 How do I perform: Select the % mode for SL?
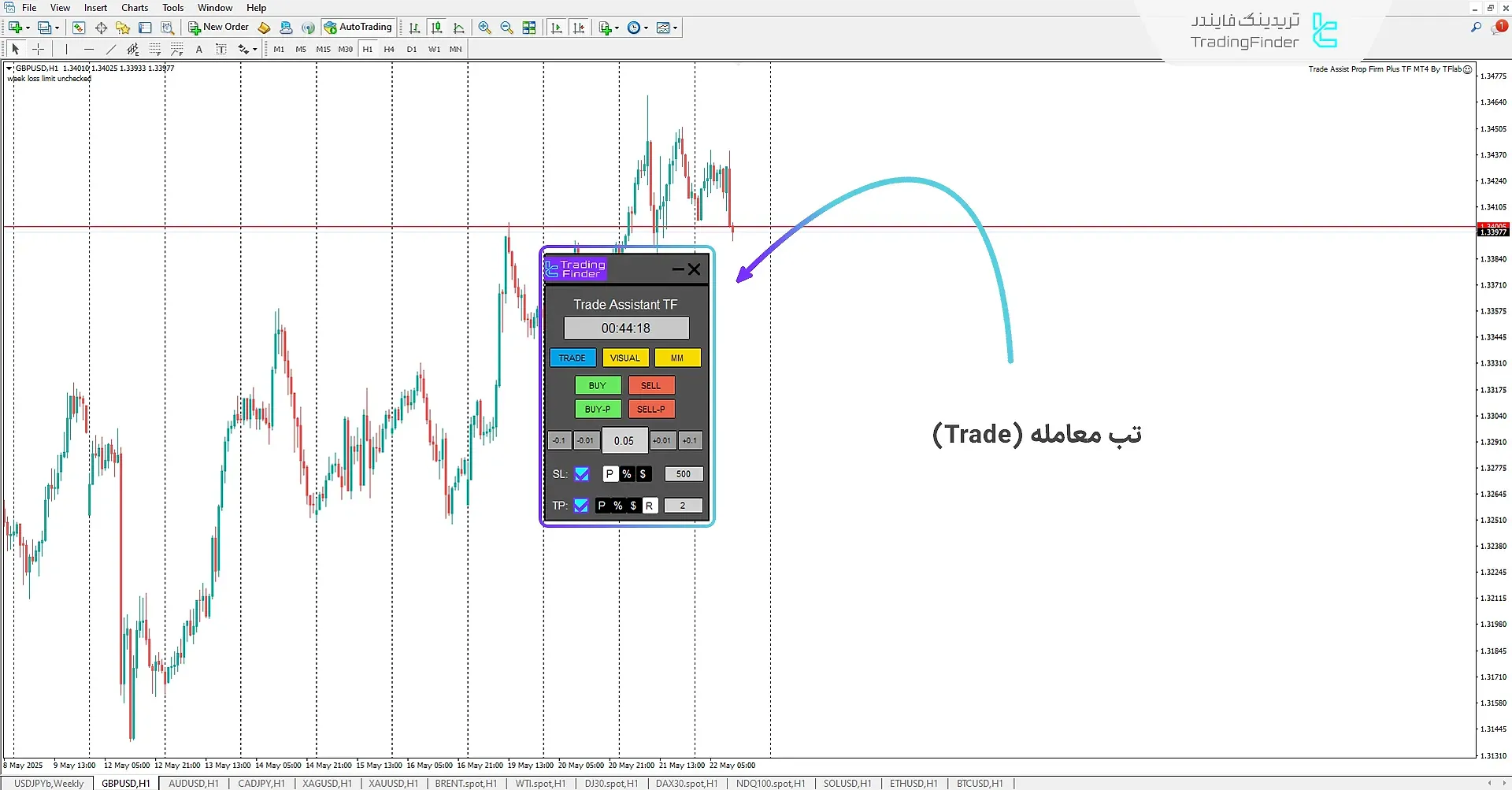click(x=627, y=474)
